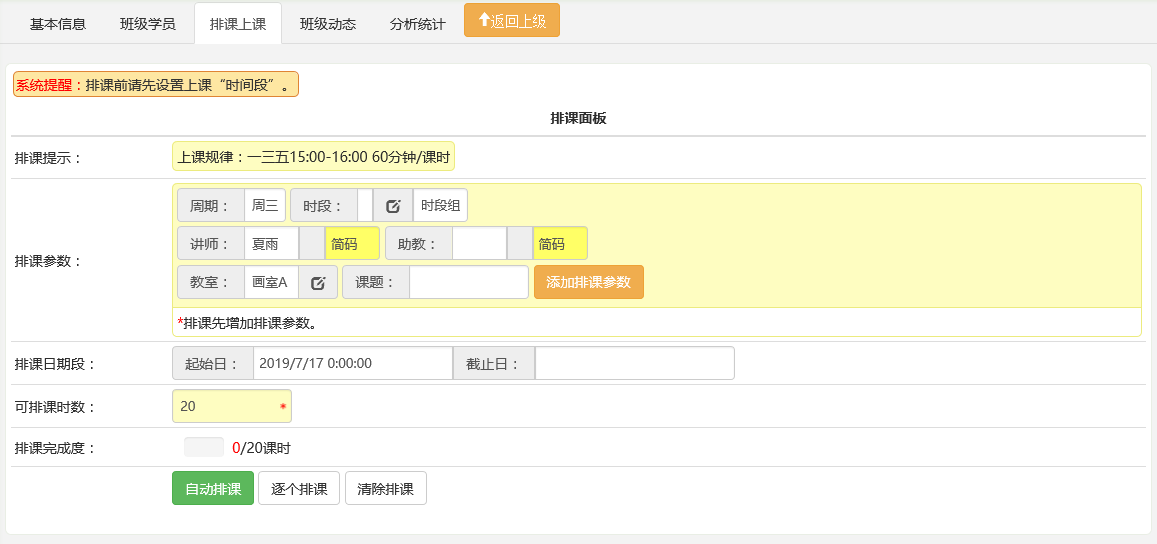Viewport: 1157px width, 544px height.
Task: Click the 逐个排课 button
Action: pos(299,489)
